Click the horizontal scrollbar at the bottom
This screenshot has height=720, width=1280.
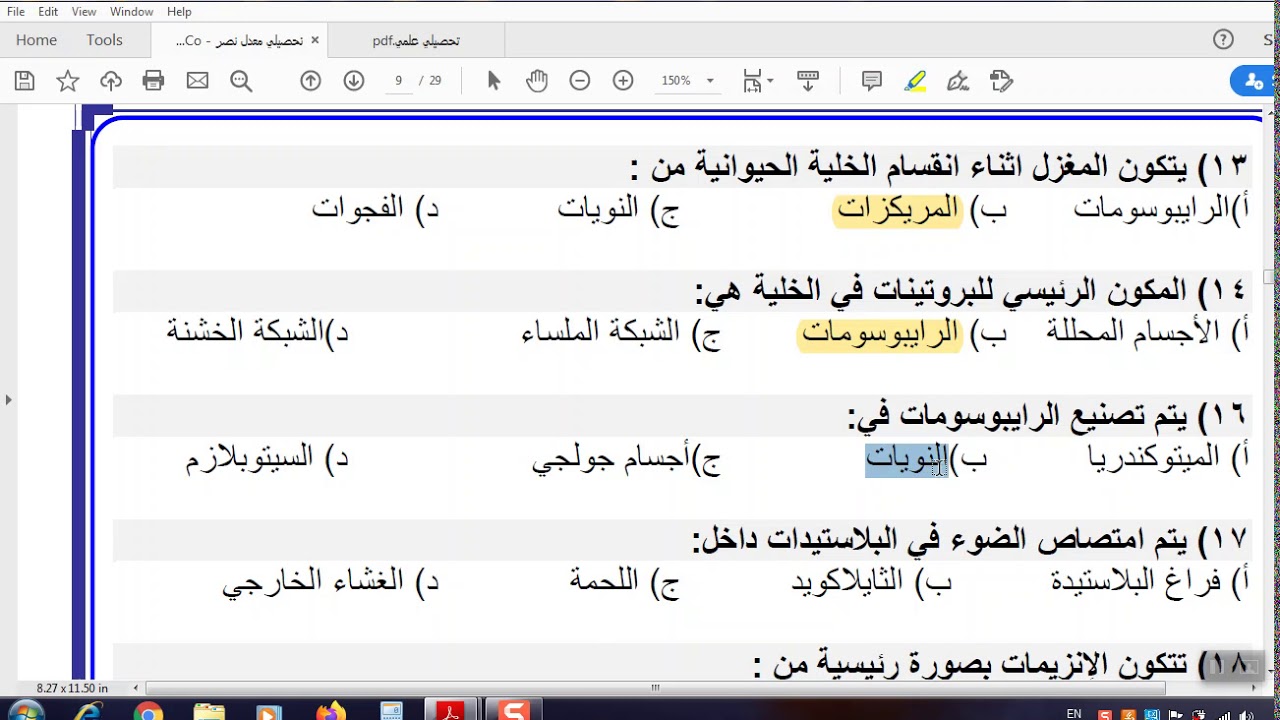pyautogui.click(x=656, y=688)
